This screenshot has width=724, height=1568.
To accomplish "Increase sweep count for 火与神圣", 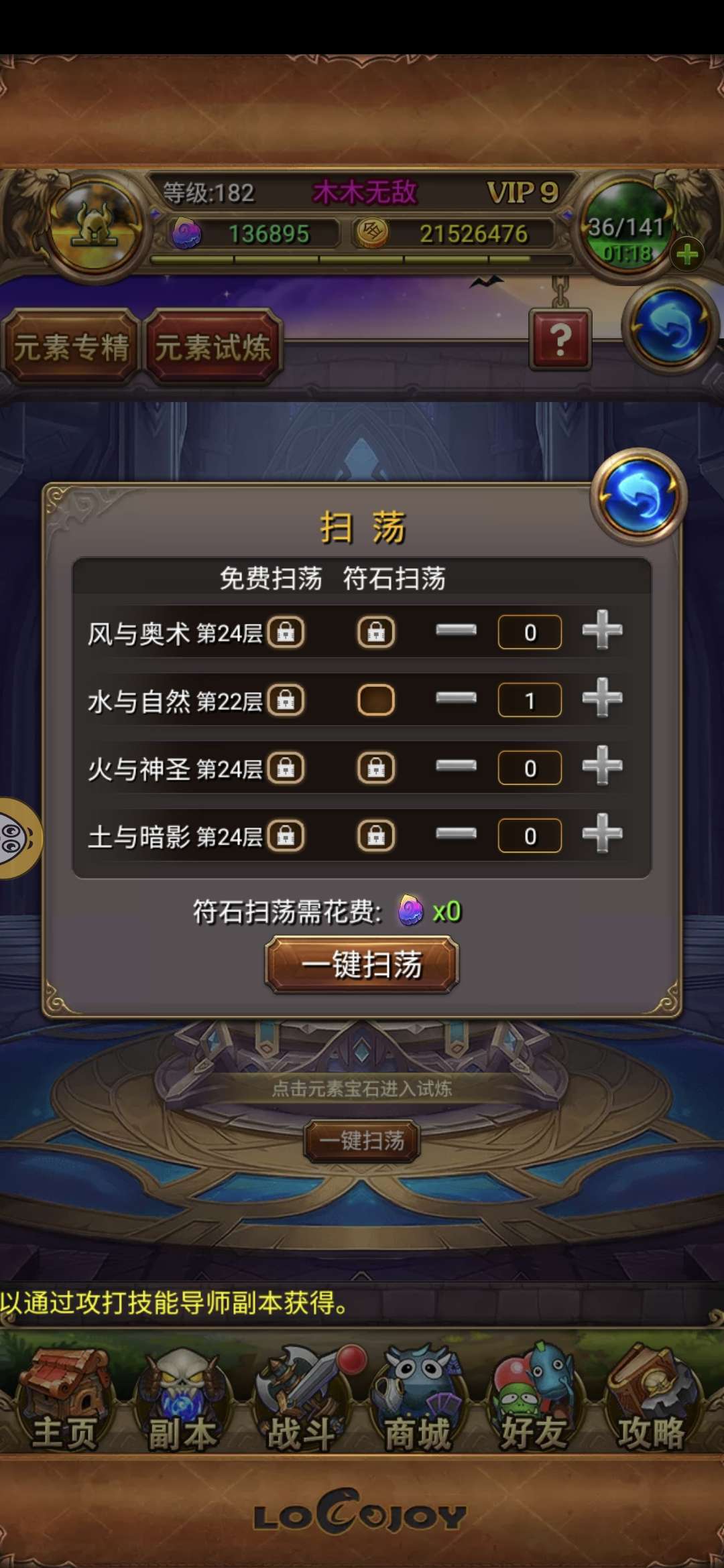I will [x=602, y=765].
